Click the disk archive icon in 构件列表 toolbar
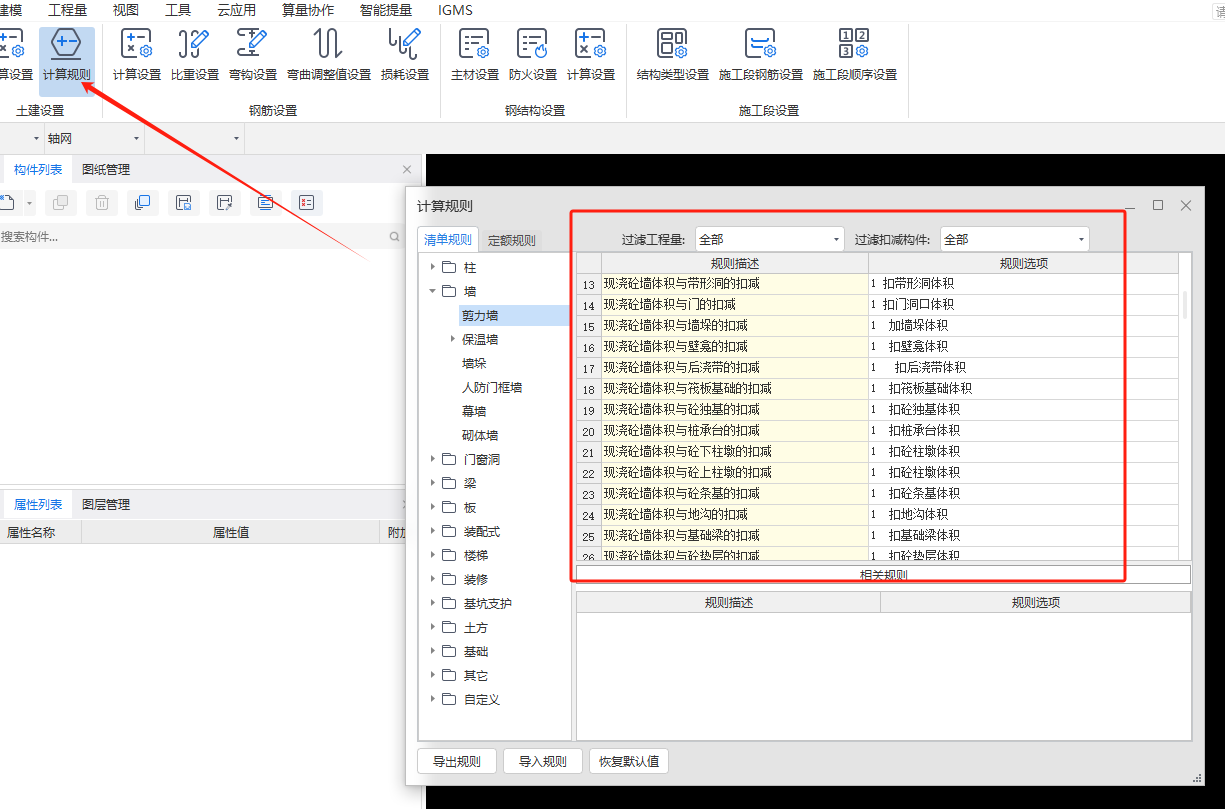Screen dimensions: 1225x809 [x=184, y=203]
